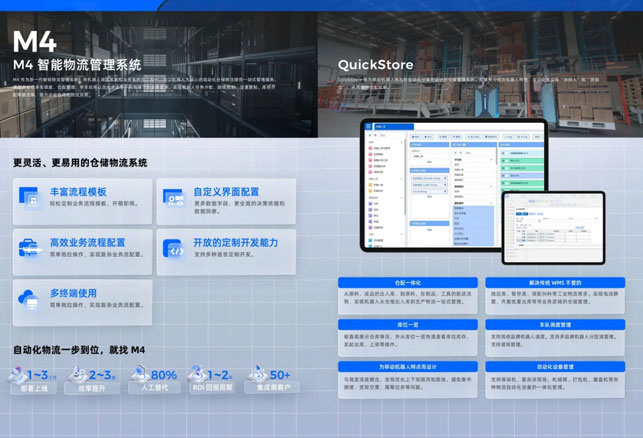Click the 部署上线 label

(x=34, y=388)
